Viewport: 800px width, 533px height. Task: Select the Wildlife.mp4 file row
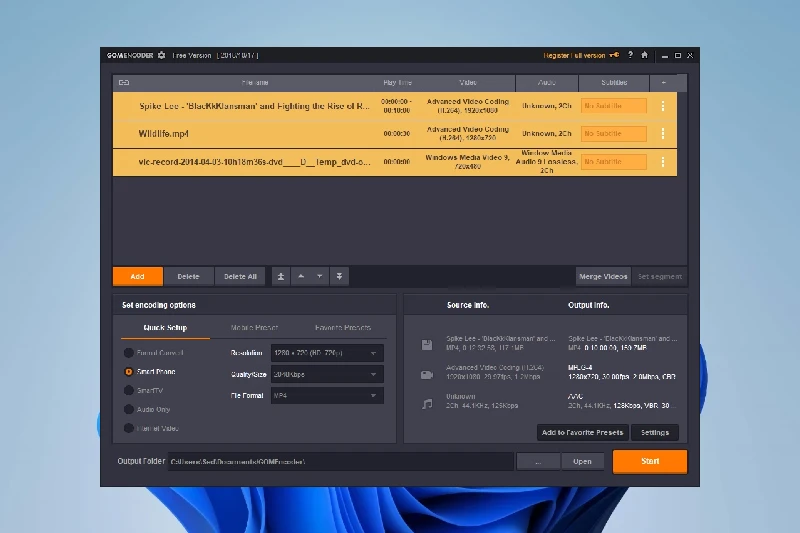point(395,134)
